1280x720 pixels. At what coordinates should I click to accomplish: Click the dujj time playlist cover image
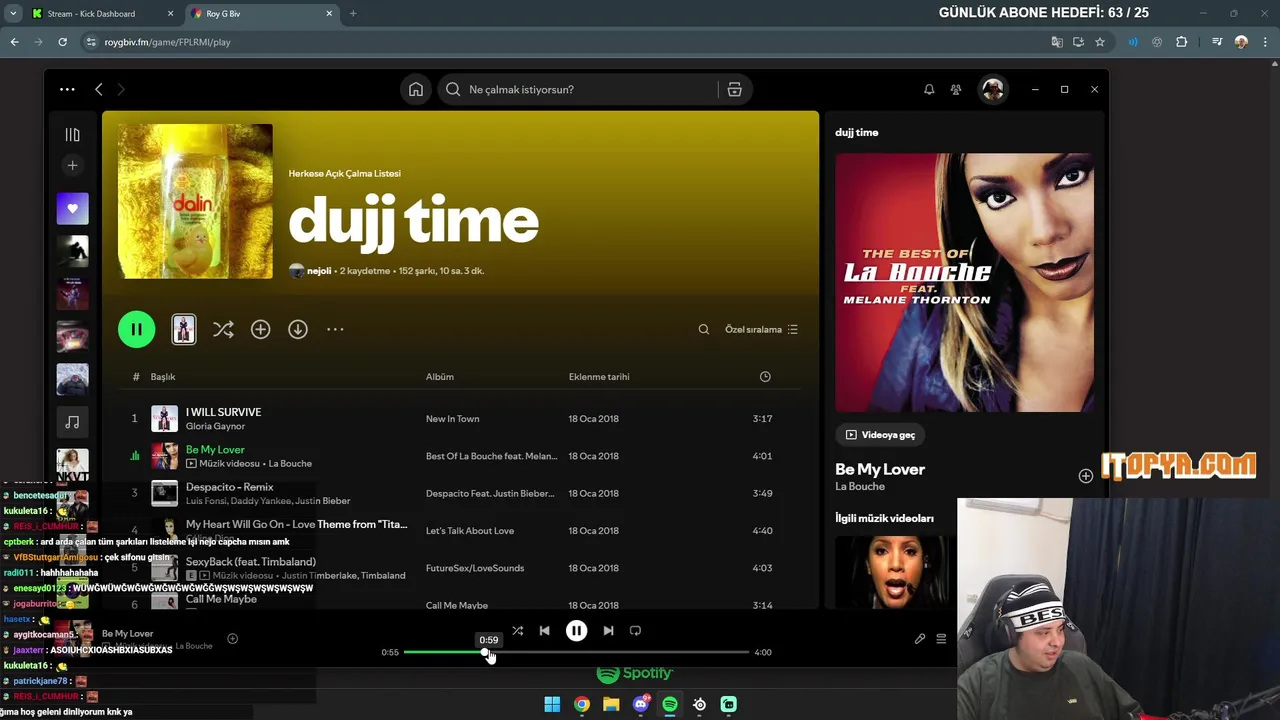[195, 201]
